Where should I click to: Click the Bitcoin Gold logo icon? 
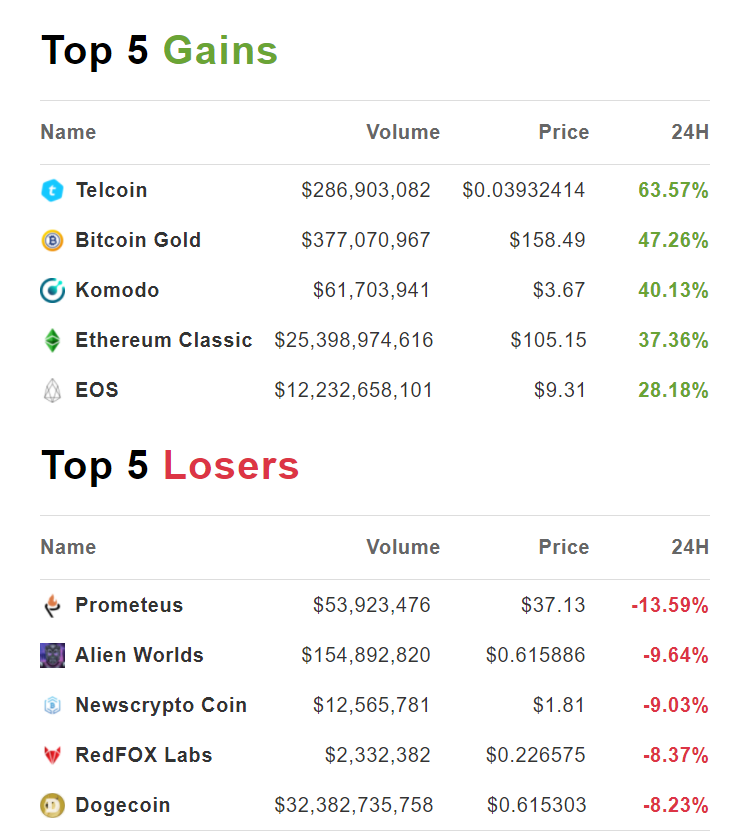tap(52, 240)
